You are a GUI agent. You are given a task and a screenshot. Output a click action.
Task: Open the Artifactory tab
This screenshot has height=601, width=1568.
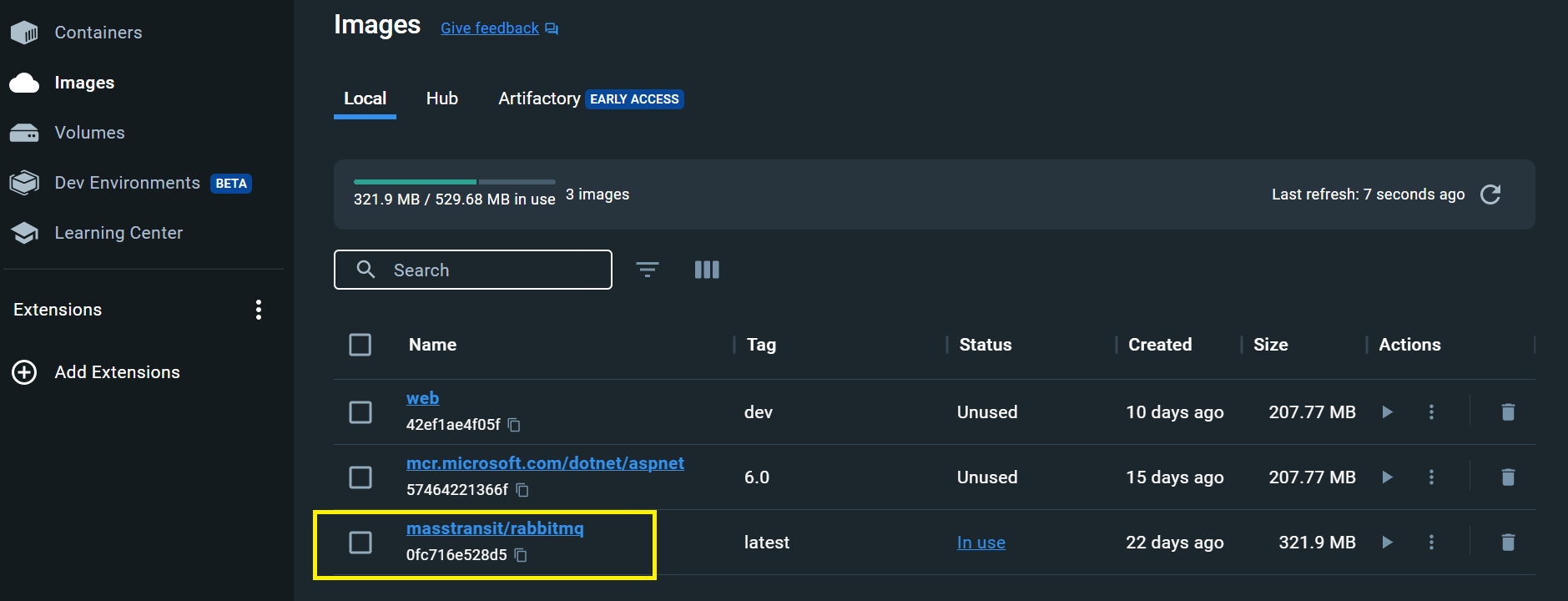[539, 98]
